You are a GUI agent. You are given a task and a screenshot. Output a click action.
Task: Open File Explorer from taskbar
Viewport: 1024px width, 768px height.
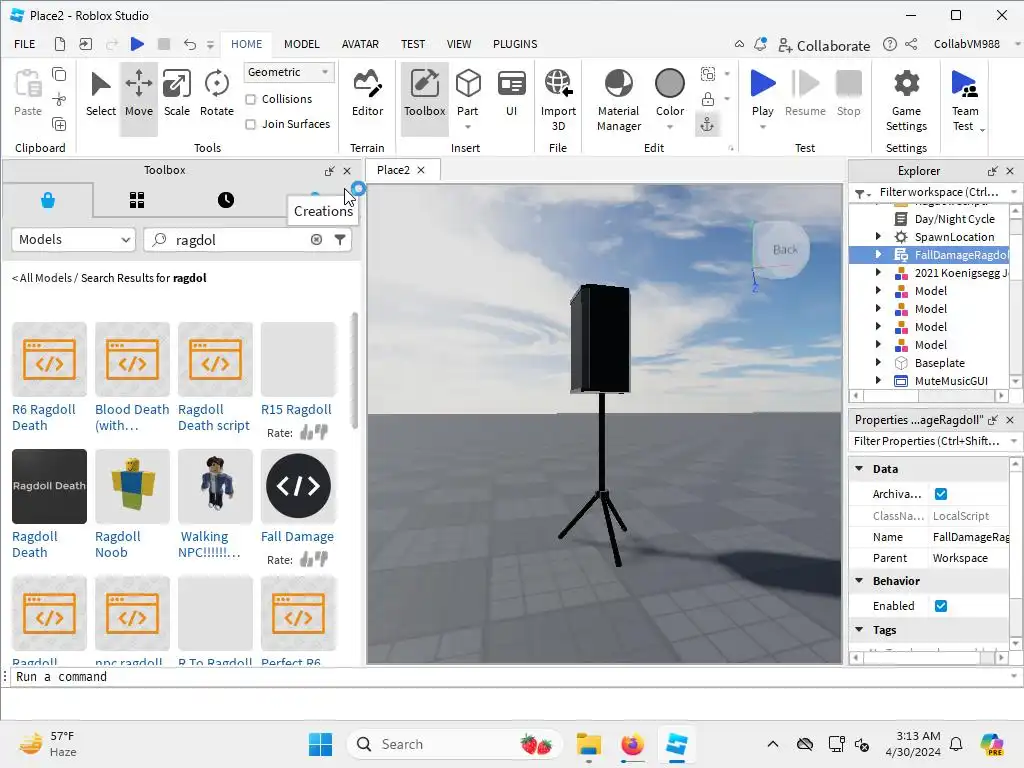(588, 744)
